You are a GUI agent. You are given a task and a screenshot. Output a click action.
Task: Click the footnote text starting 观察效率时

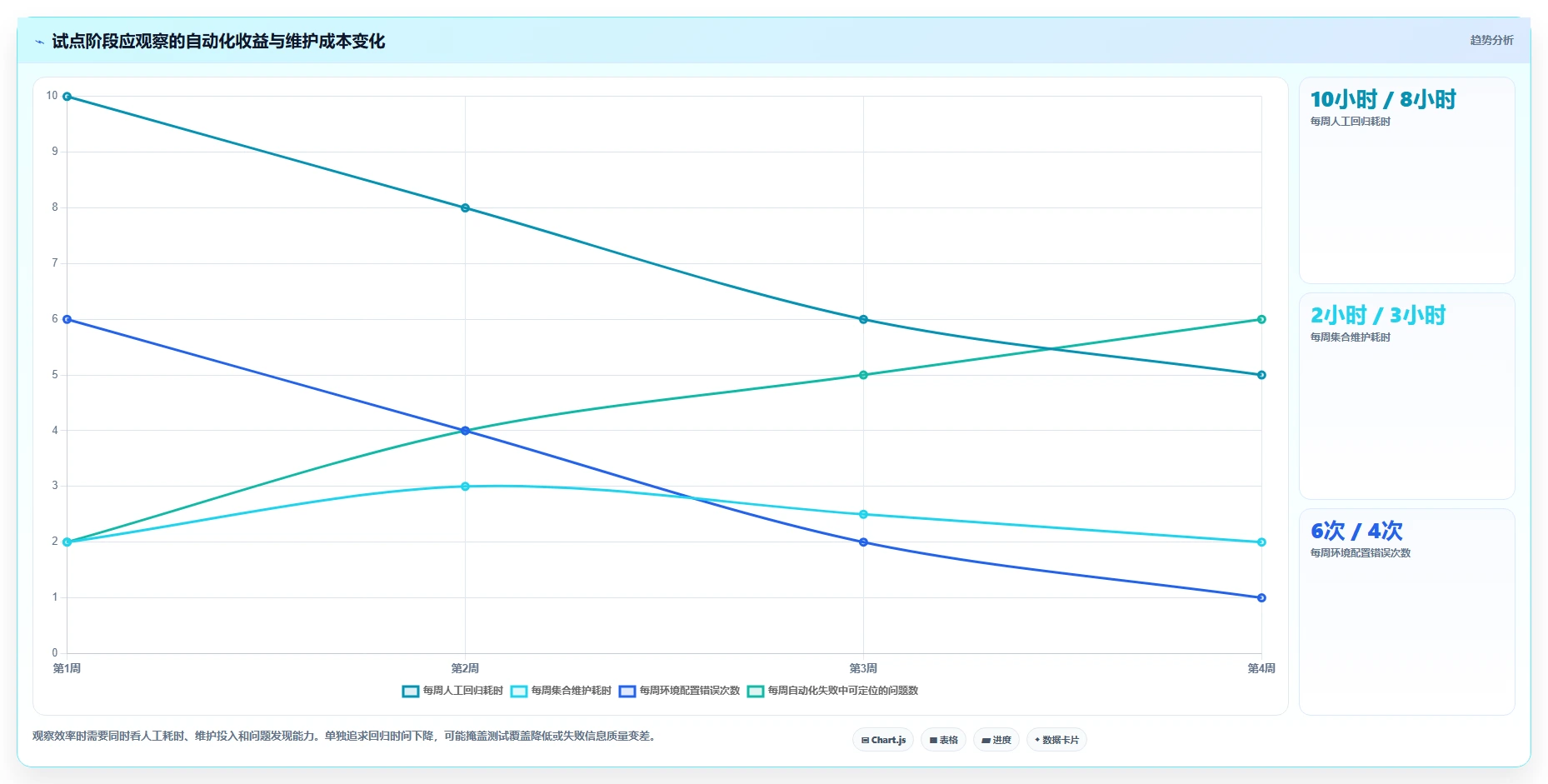(346, 737)
